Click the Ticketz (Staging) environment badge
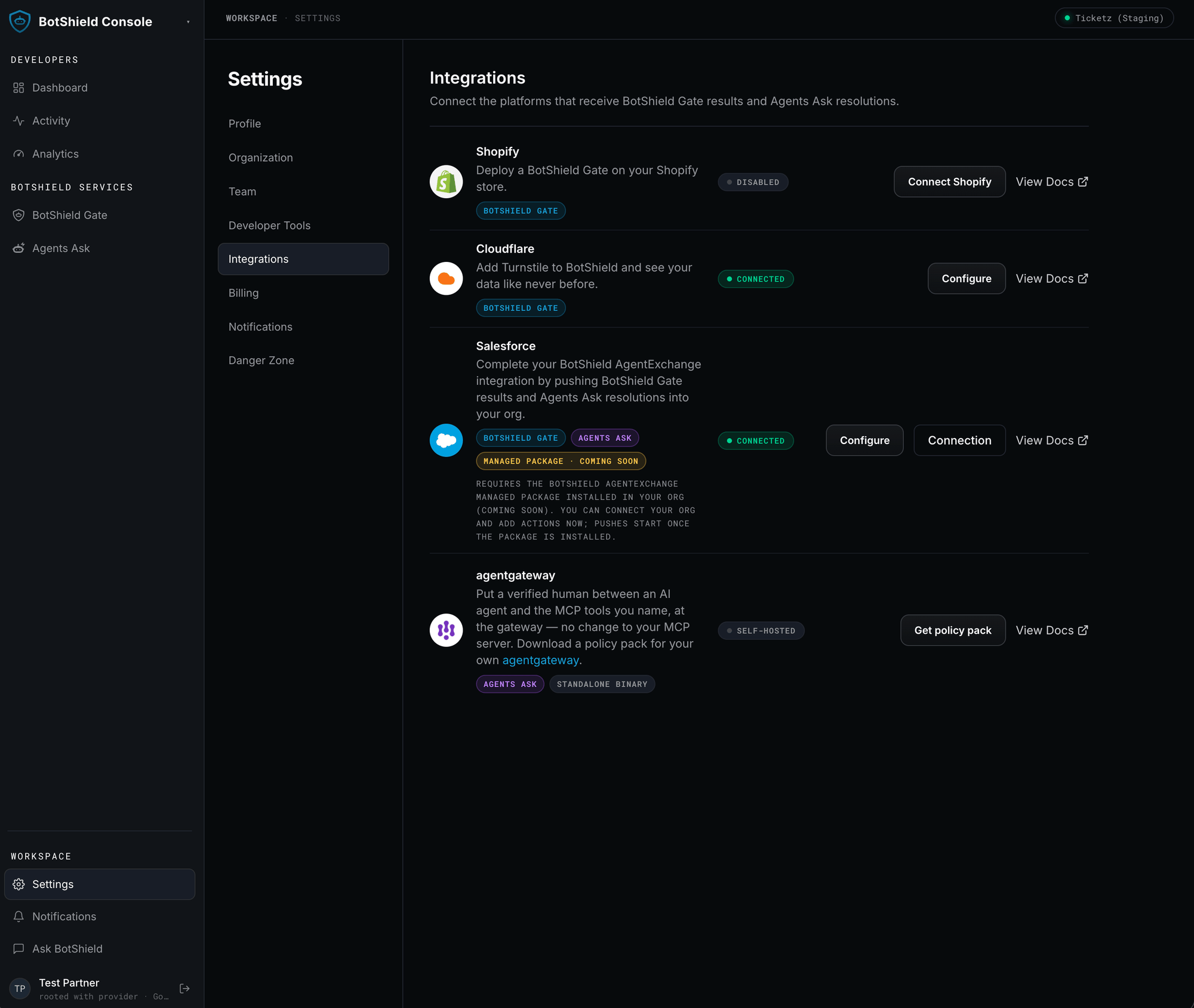1194x1008 pixels. coord(1114,18)
